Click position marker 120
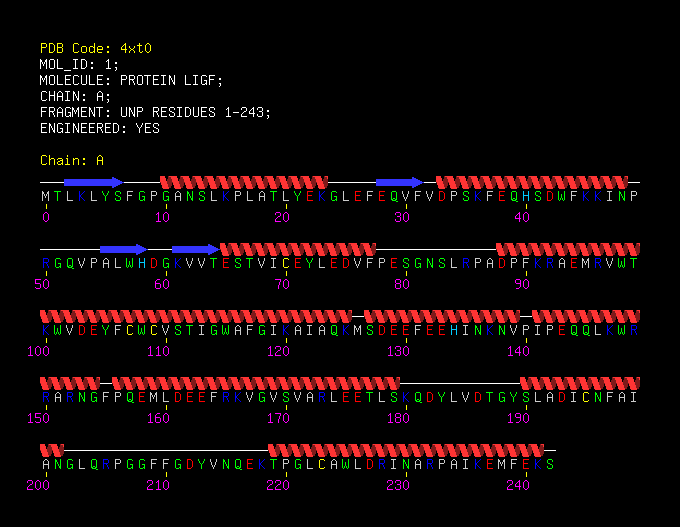 click(278, 351)
